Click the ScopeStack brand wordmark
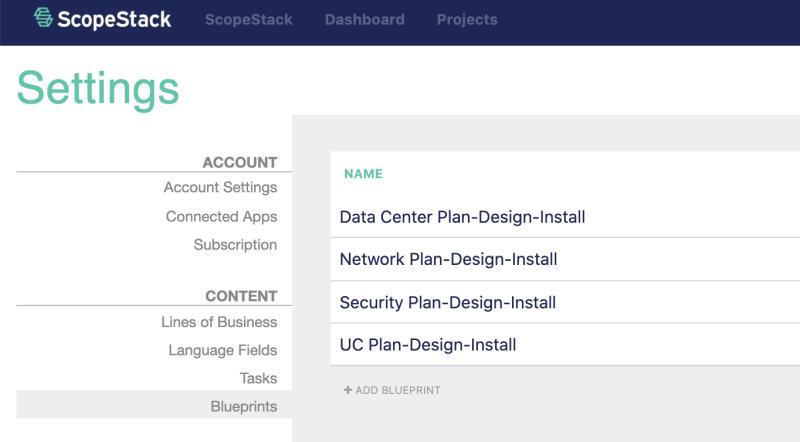This screenshot has width=800, height=442. click(114, 18)
